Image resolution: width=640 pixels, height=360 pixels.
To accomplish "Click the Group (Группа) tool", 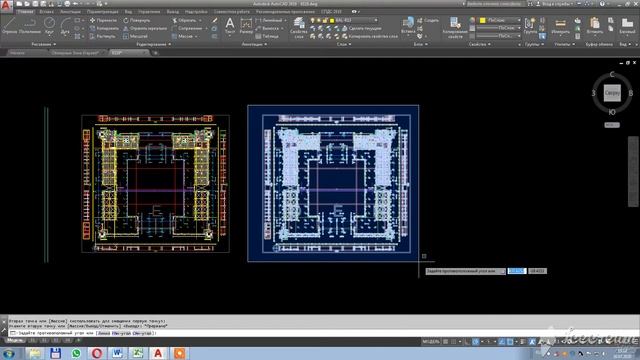I will pos(530,26).
